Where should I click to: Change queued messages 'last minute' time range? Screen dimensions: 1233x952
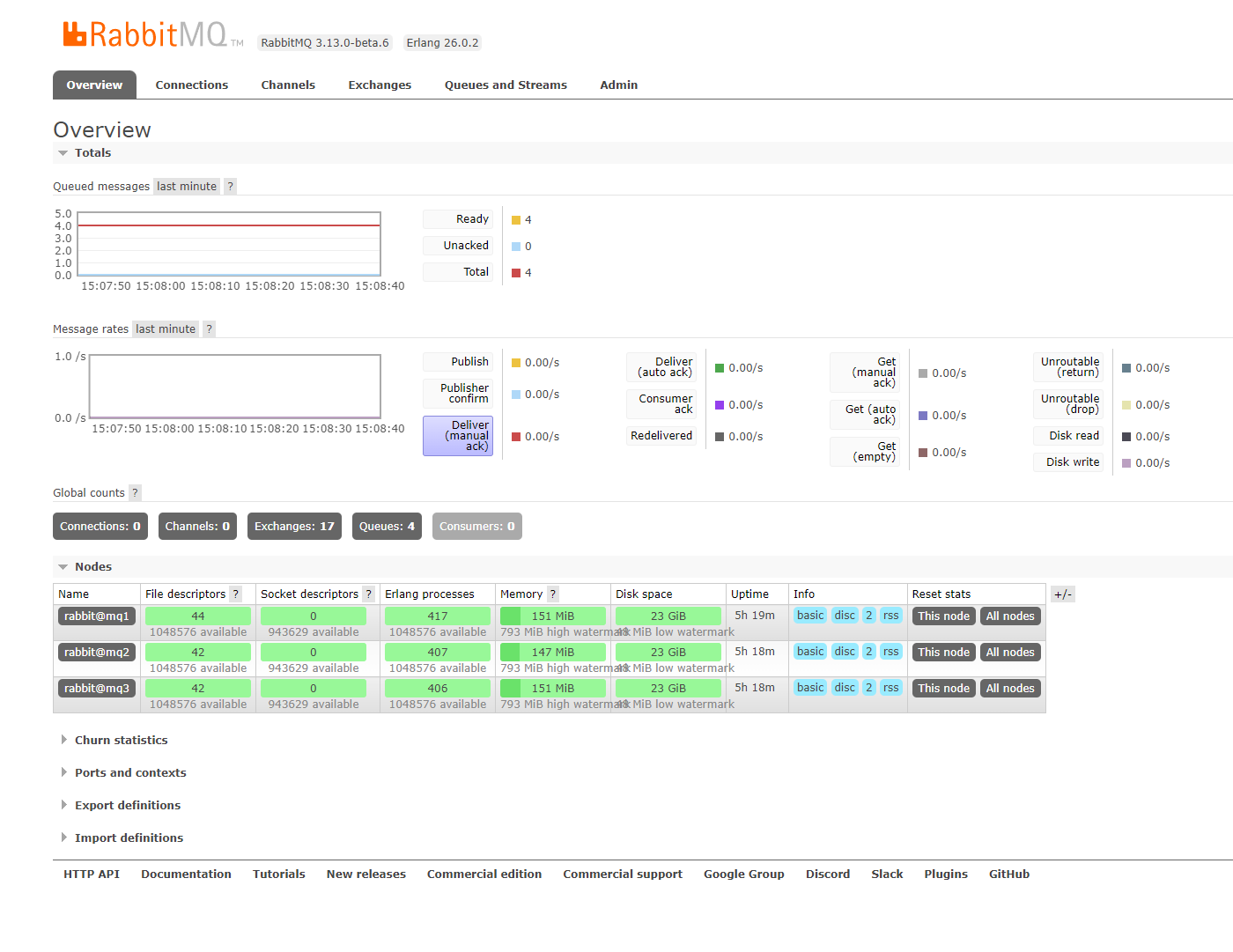(x=187, y=187)
